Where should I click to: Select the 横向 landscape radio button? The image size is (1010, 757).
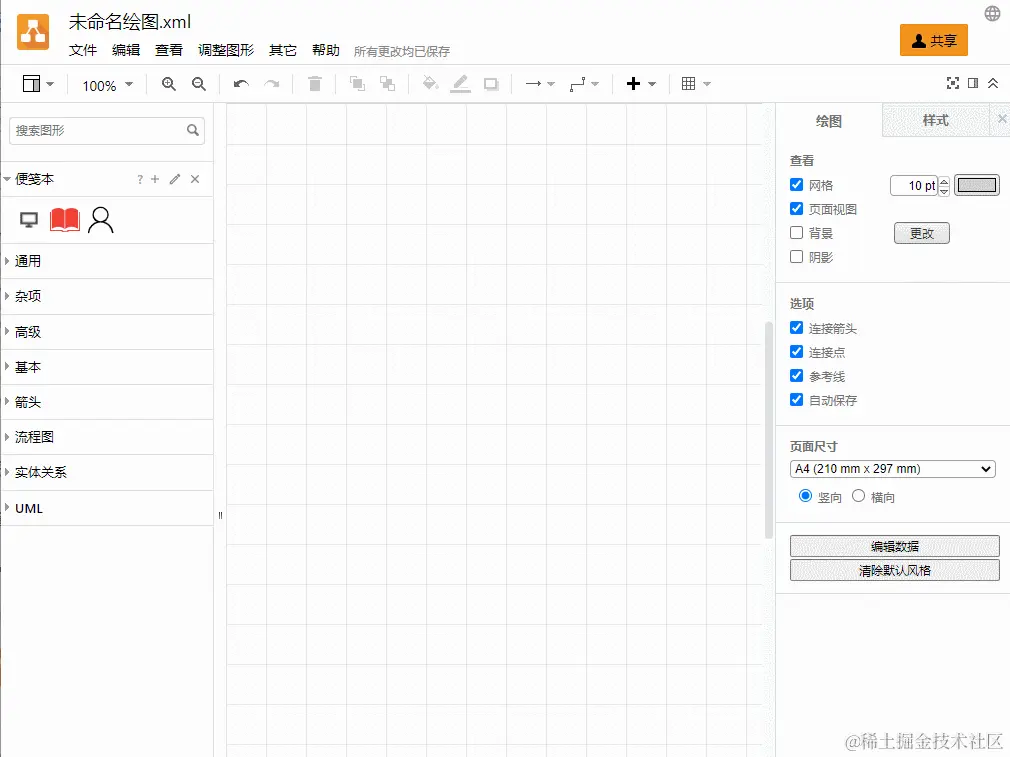coord(859,496)
